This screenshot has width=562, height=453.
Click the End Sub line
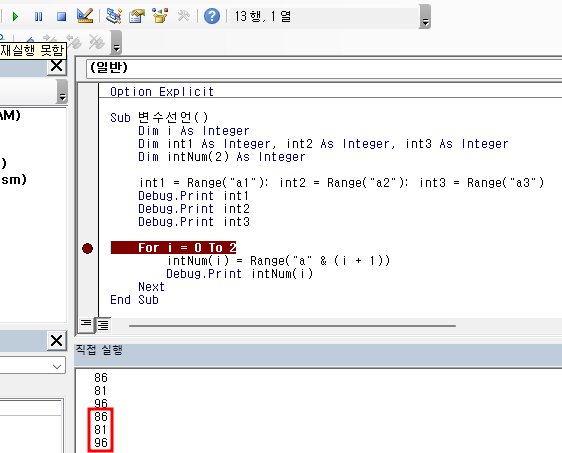point(134,300)
